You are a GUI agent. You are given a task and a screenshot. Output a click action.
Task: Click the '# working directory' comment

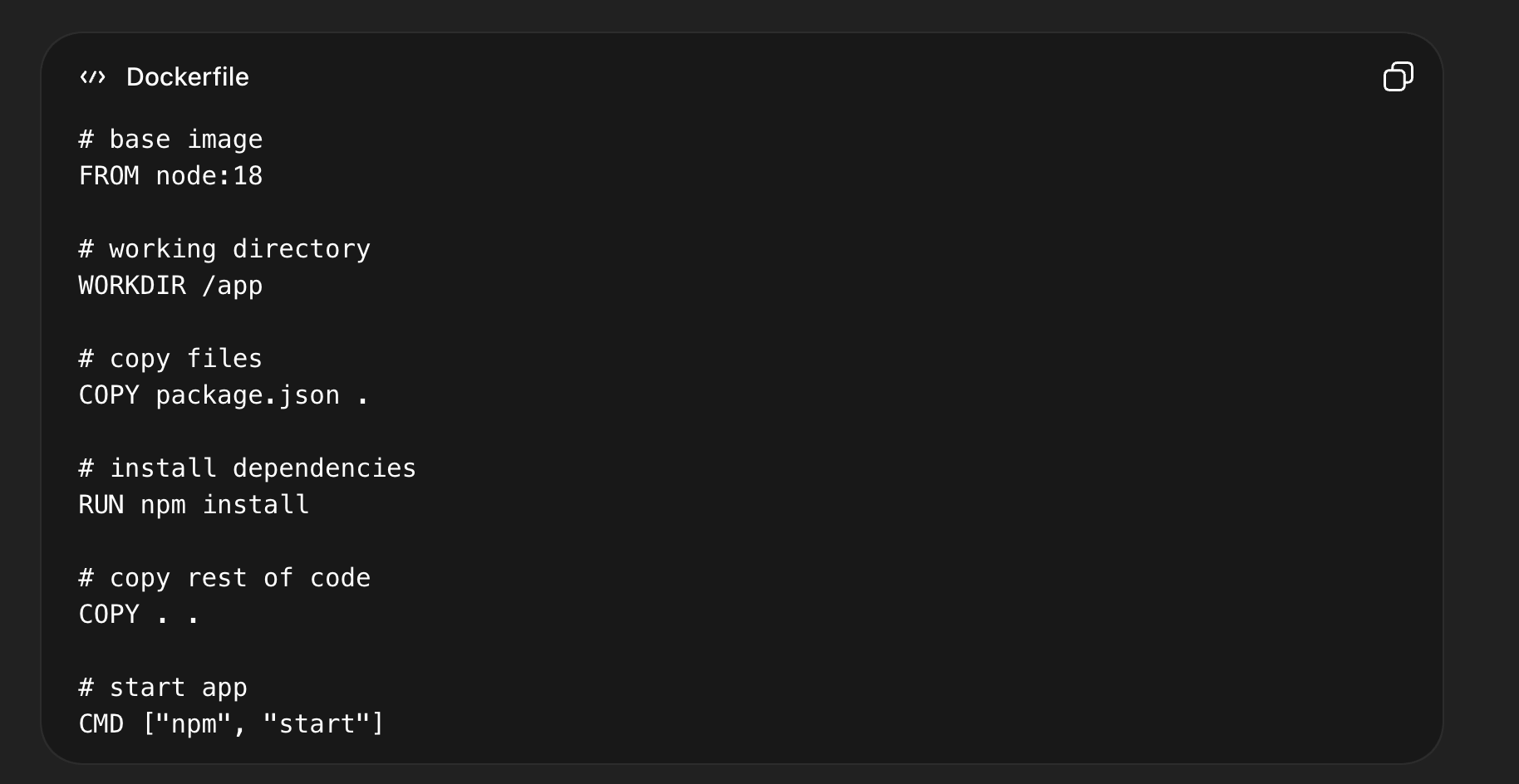click(224, 249)
